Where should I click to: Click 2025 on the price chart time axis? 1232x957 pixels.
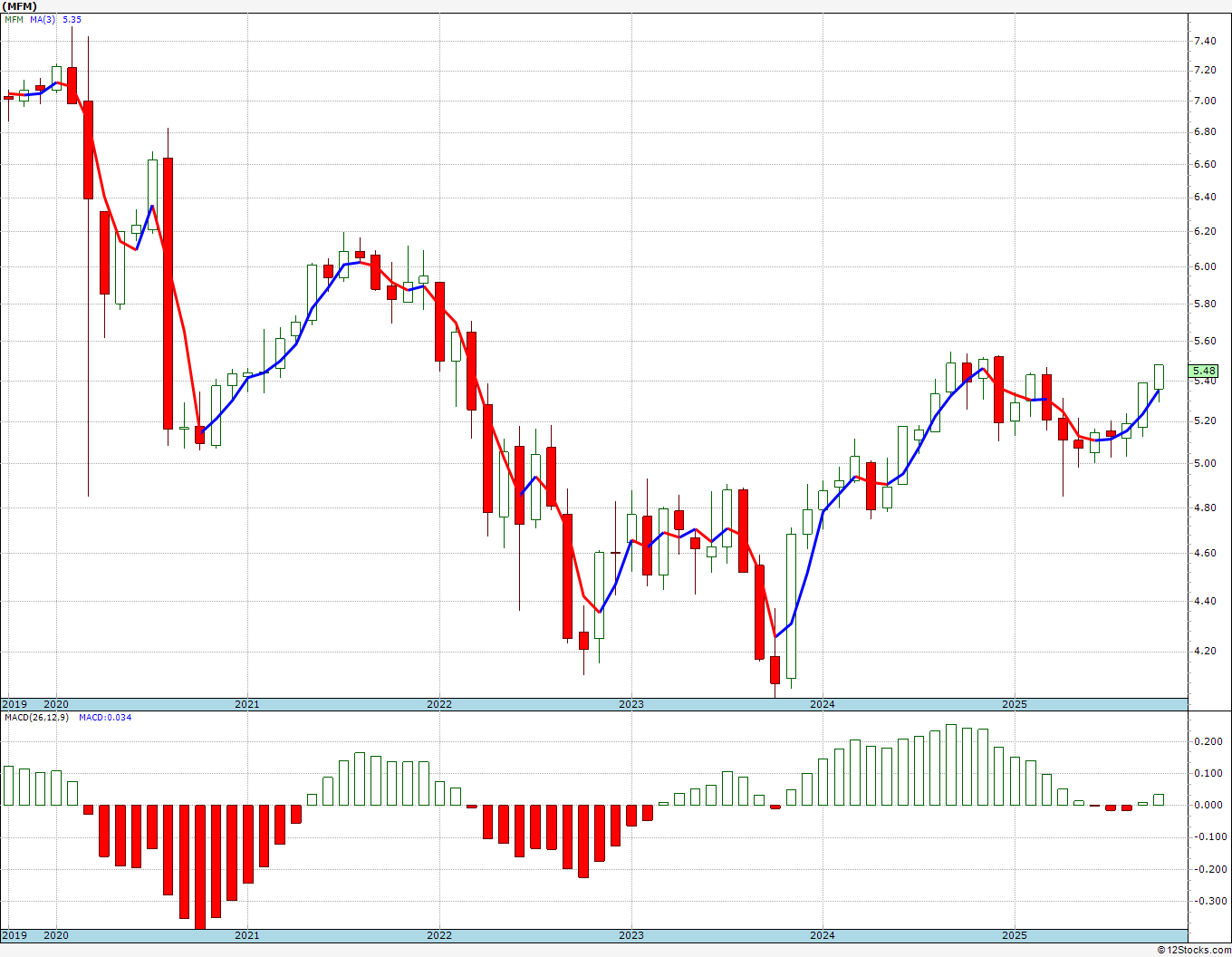pos(1015,704)
